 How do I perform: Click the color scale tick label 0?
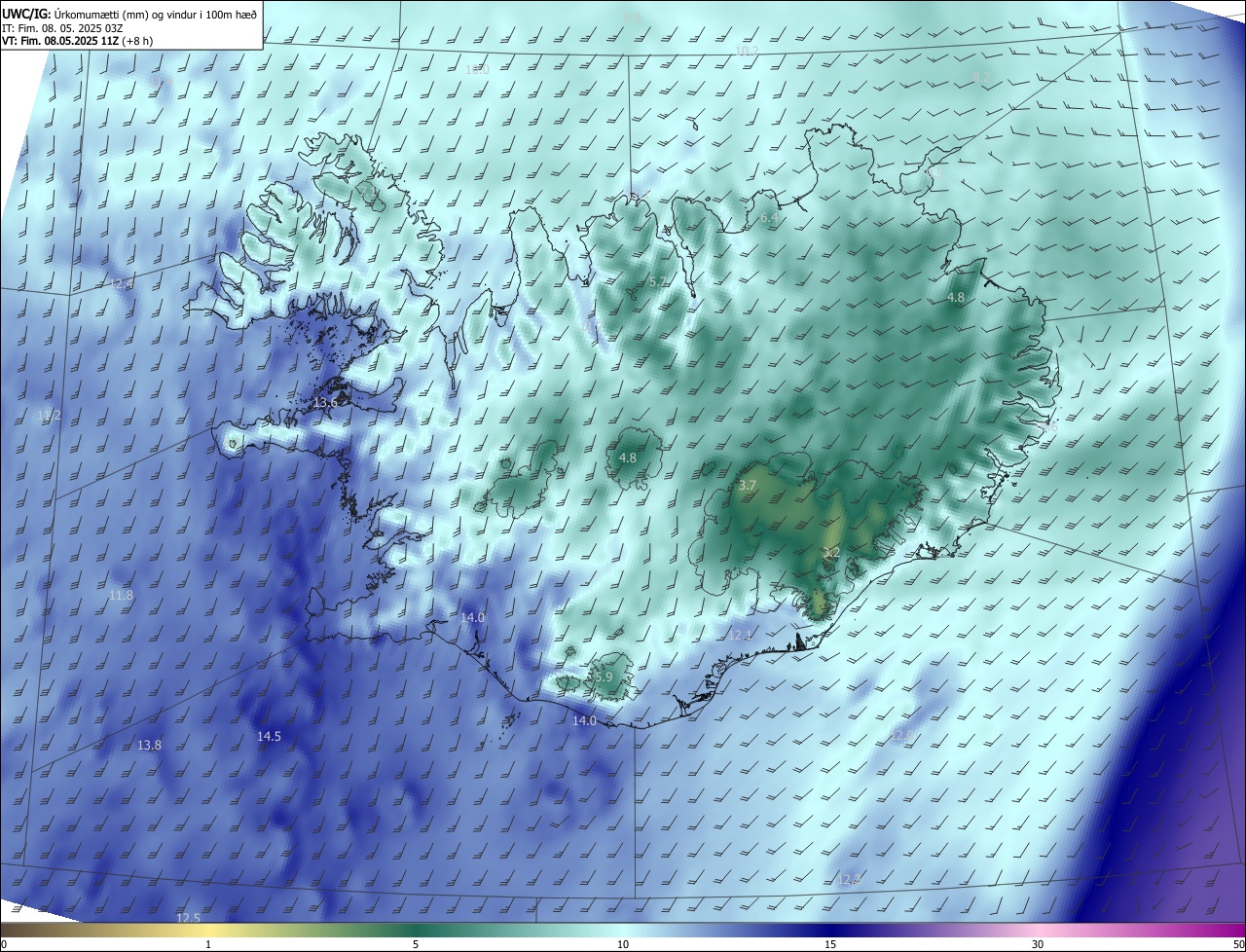4,944
